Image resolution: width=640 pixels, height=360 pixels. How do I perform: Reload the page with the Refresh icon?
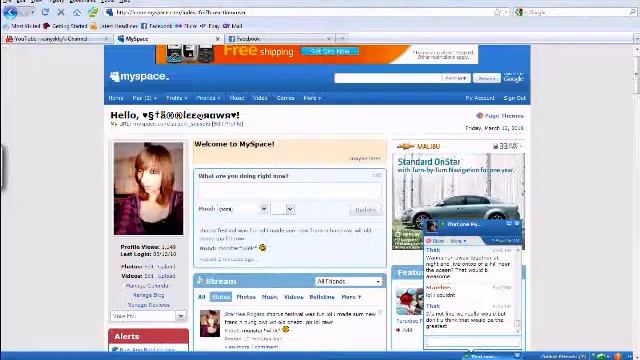[x=45, y=12]
